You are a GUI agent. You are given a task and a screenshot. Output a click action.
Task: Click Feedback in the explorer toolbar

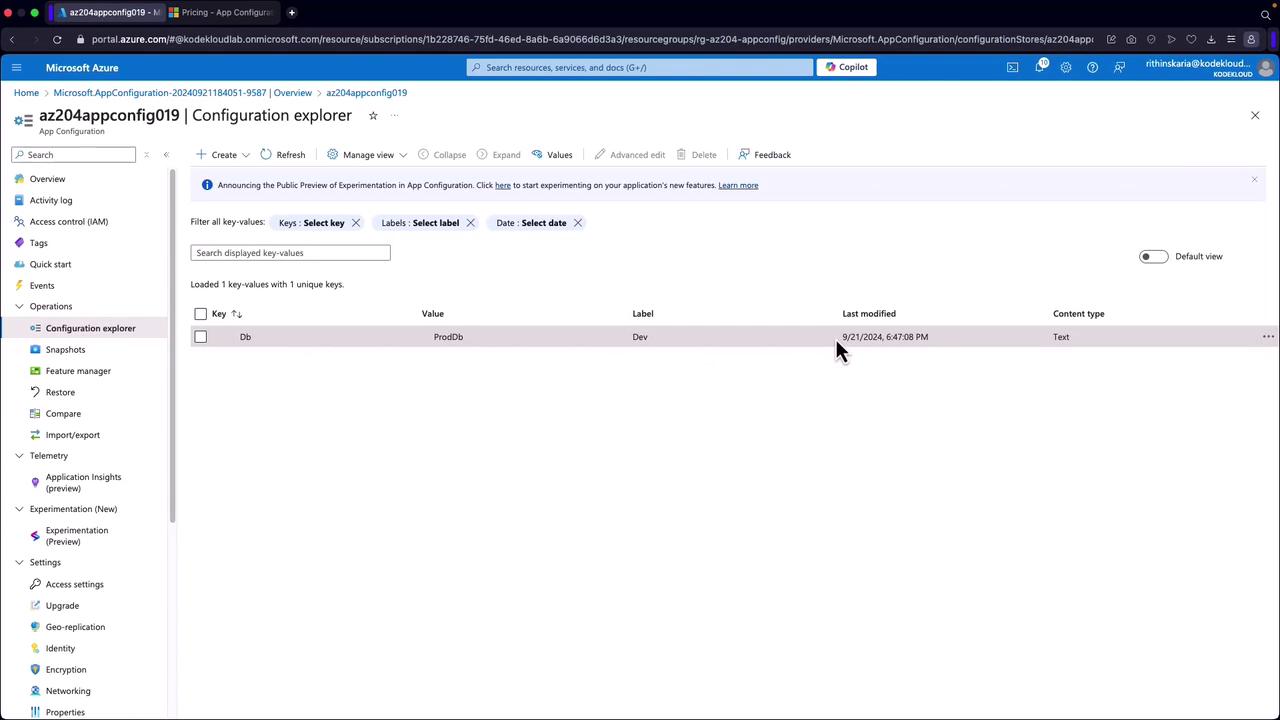click(x=764, y=155)
